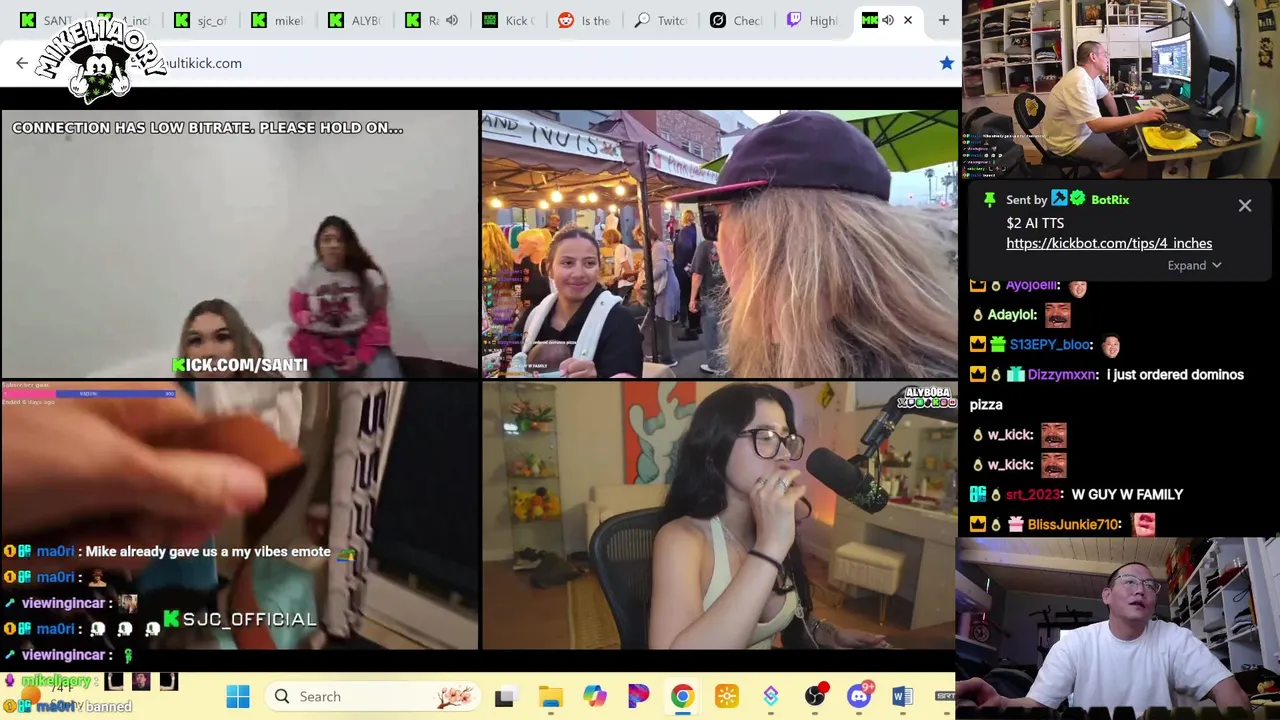Switch to the Twitch 'Highl' tab
The width and height of the screenshot is (1280, 720).
coord(814,20)
